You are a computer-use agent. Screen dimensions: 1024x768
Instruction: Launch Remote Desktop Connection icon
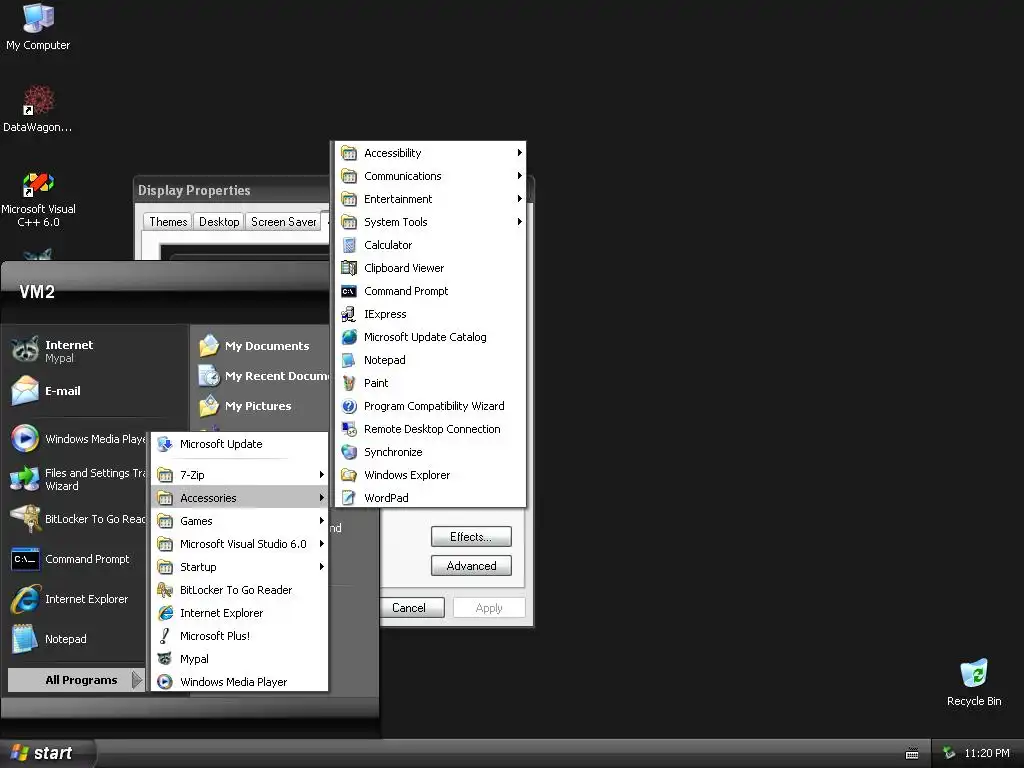(349, 429)
